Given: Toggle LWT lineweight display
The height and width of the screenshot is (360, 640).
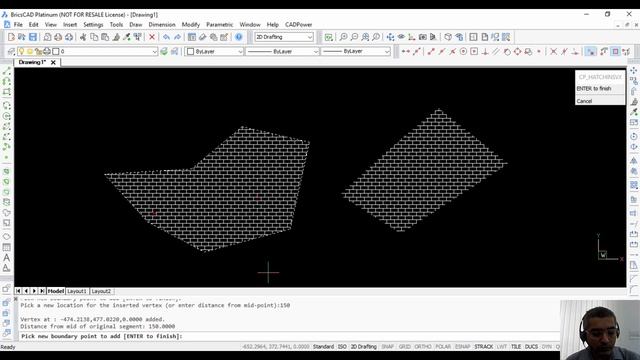Looking at the screenshot, I should [x=502, y=347].
